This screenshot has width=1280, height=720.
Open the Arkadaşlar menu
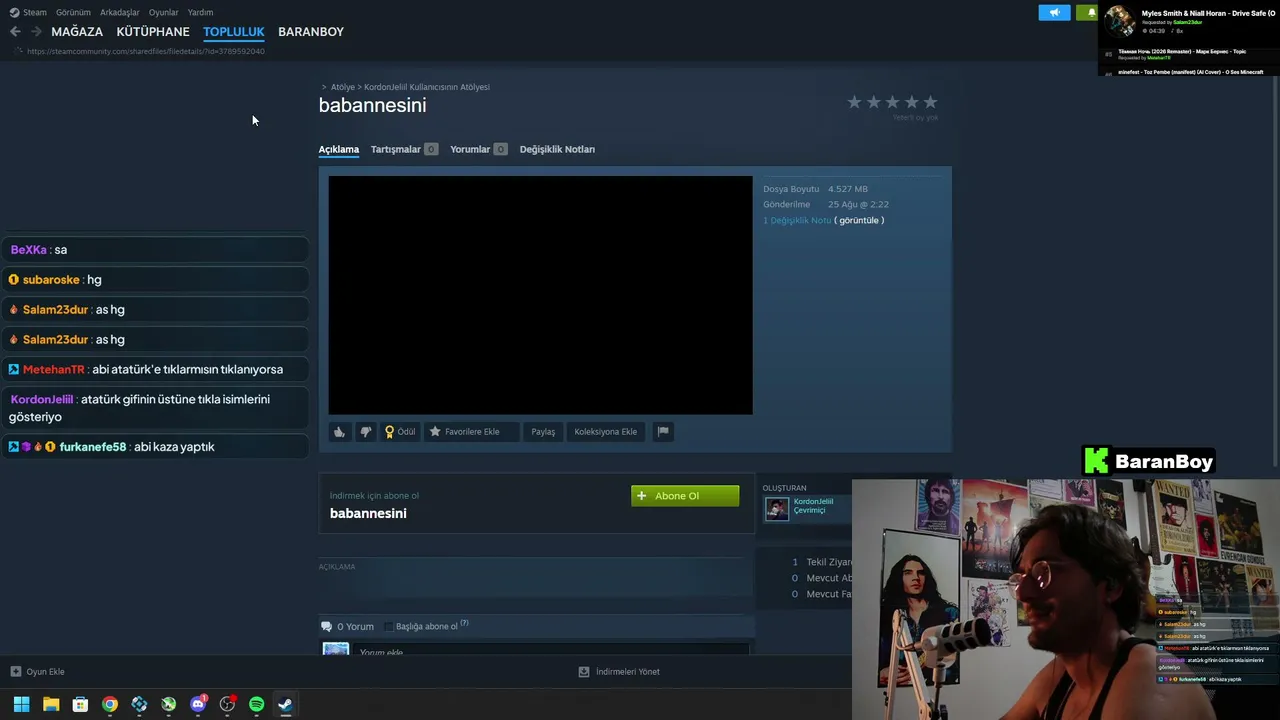pyautogui.click(x=120, y=13)
